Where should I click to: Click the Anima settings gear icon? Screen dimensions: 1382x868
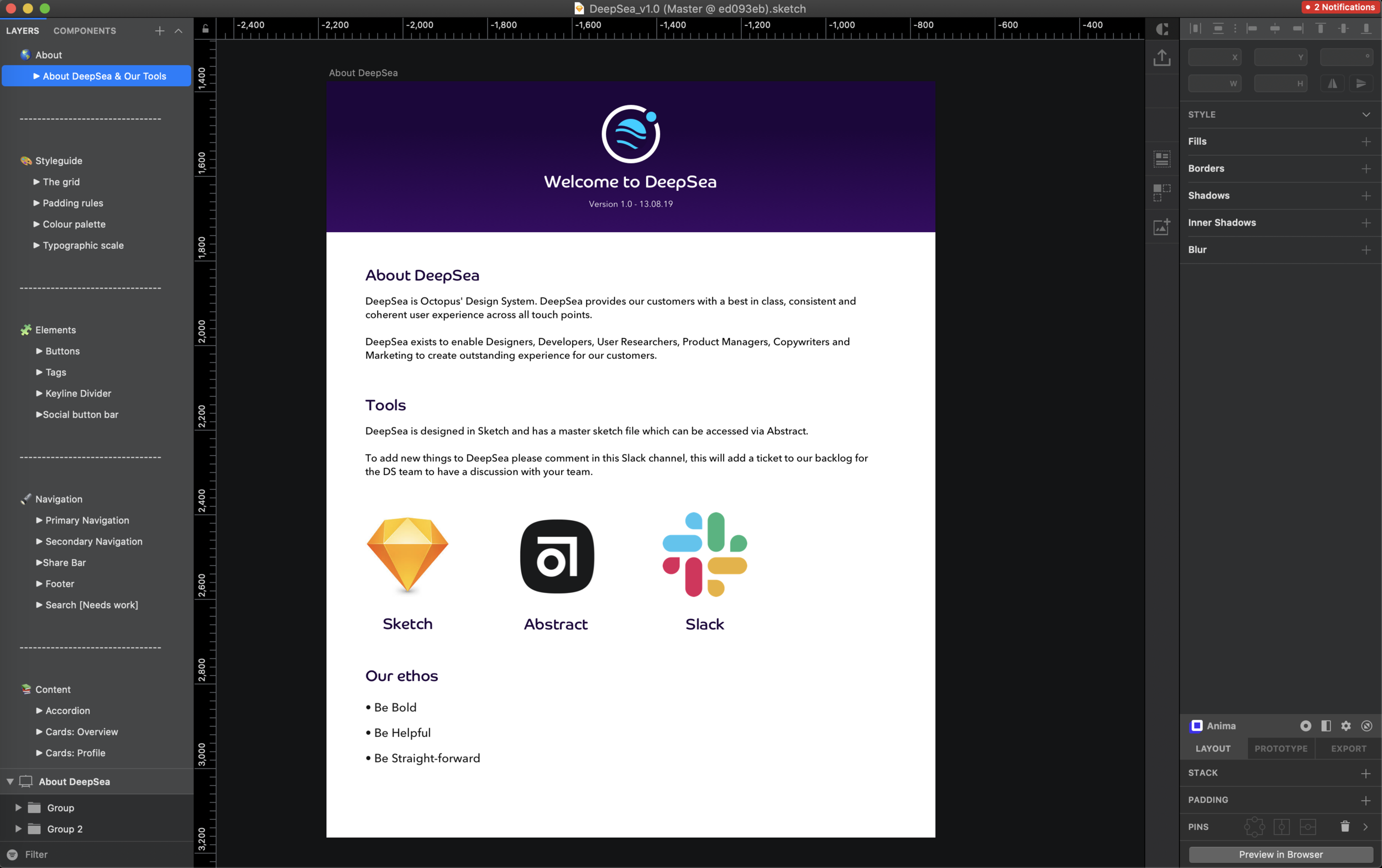(x=1346, y=725)
